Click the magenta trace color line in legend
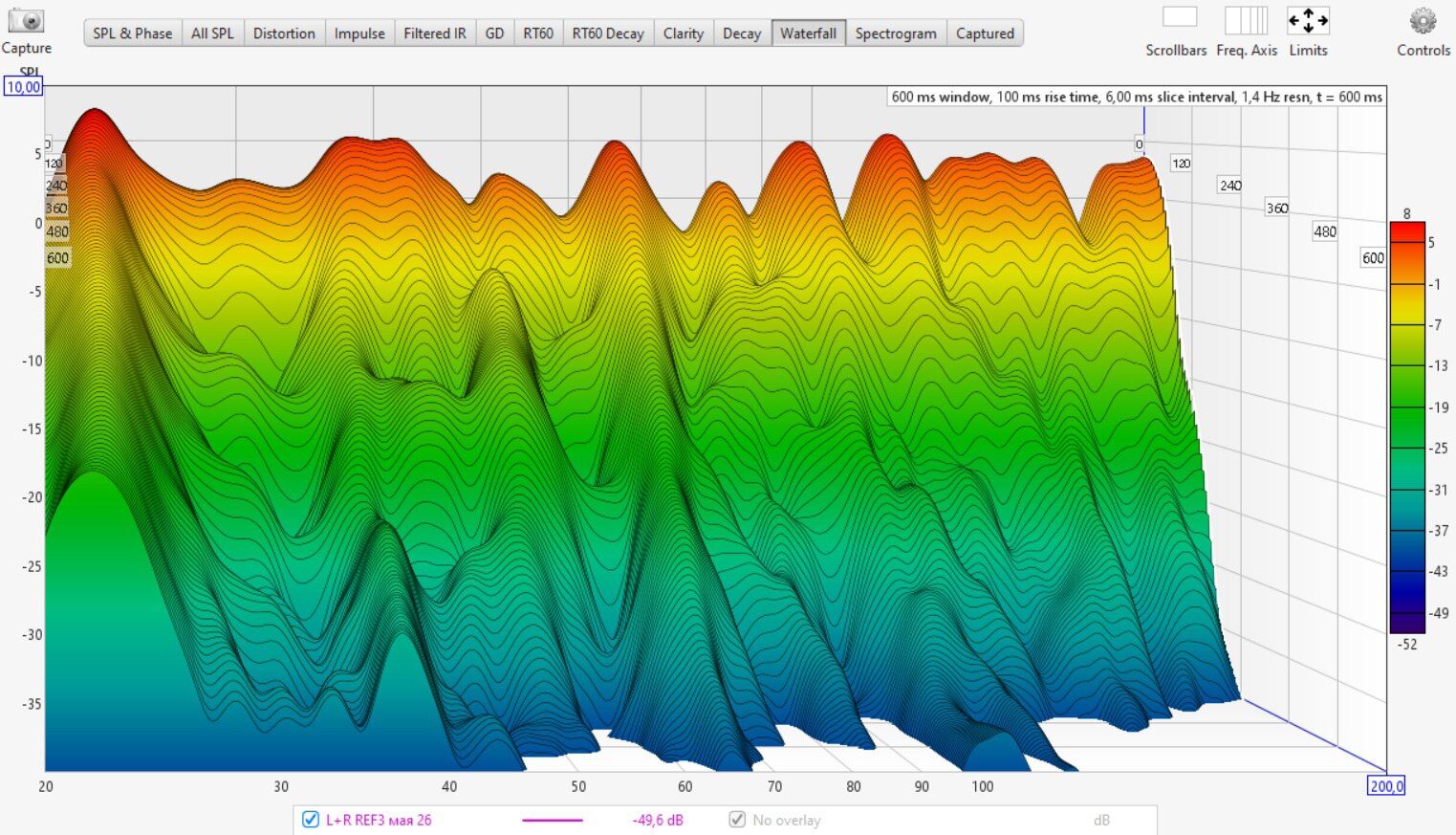This screenshot has width=1456, height=835. pyautogui.click(x=553, y=821)
